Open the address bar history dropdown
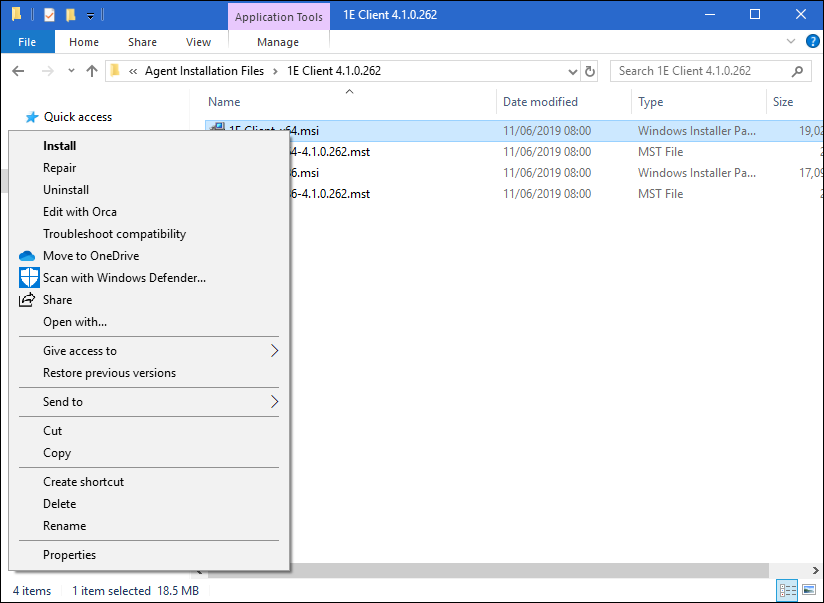Screen dimensions: 824x603 coord(572,71)
